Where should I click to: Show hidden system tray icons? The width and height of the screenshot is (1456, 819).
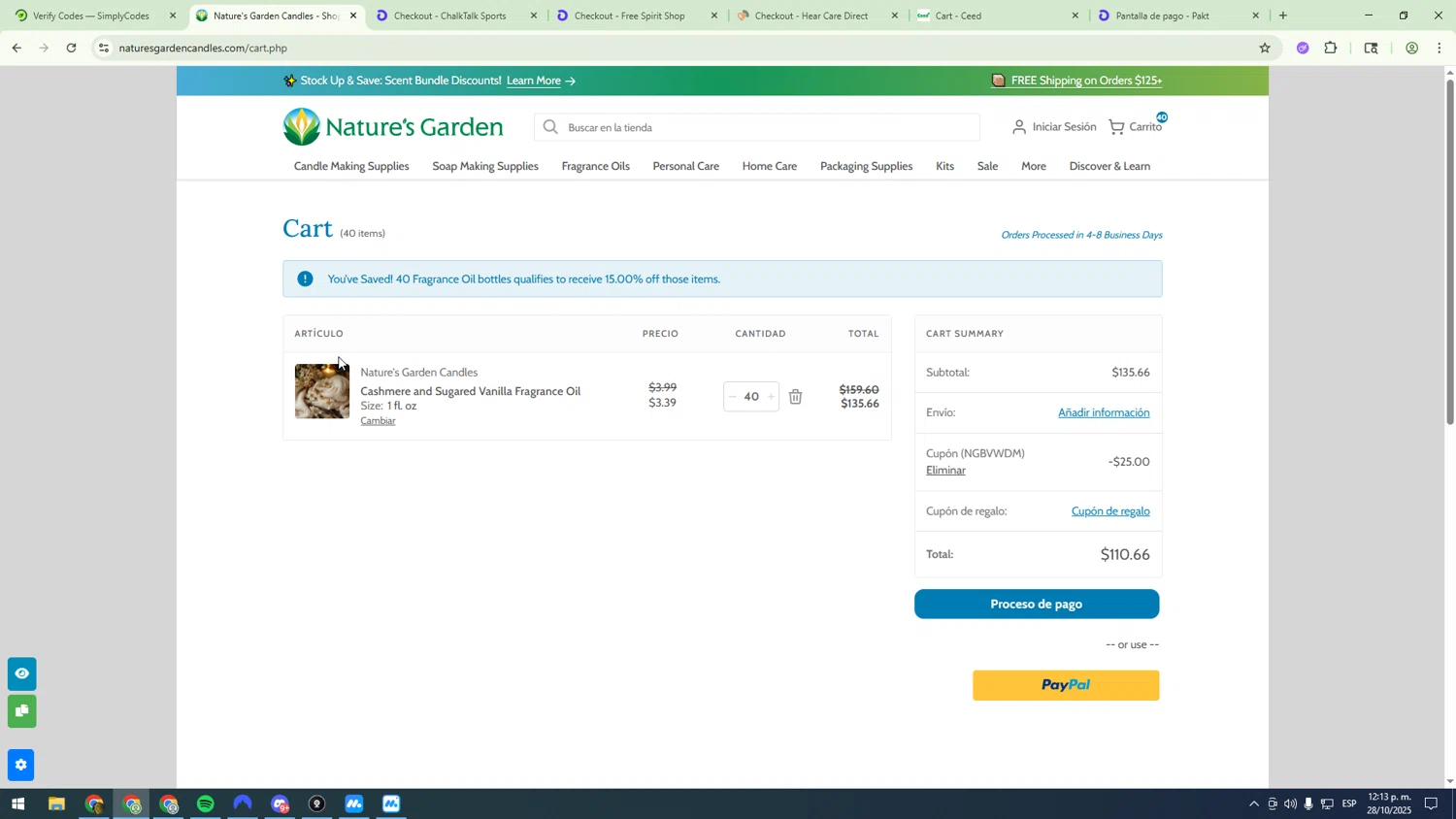1253,804
